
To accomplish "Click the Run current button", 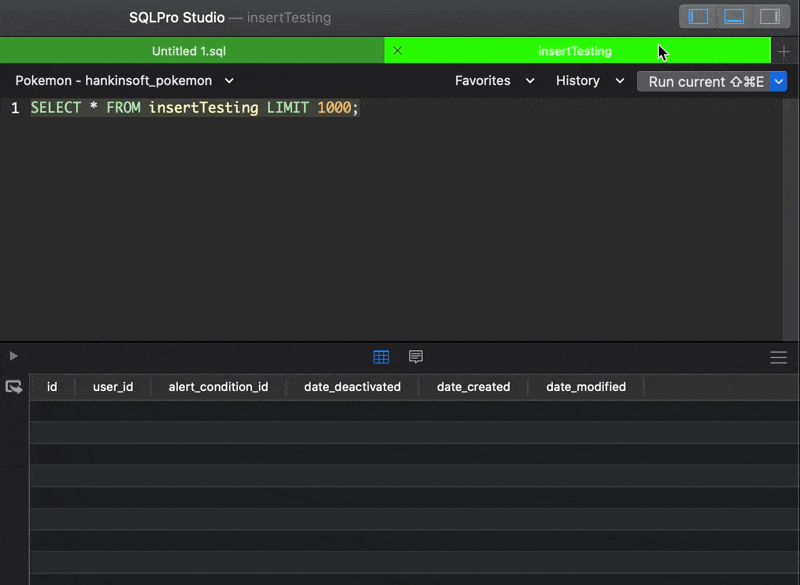I will coord(704,82).
